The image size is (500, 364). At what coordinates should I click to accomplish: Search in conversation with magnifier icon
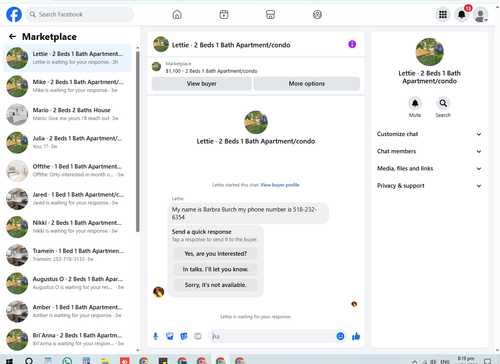443,103
